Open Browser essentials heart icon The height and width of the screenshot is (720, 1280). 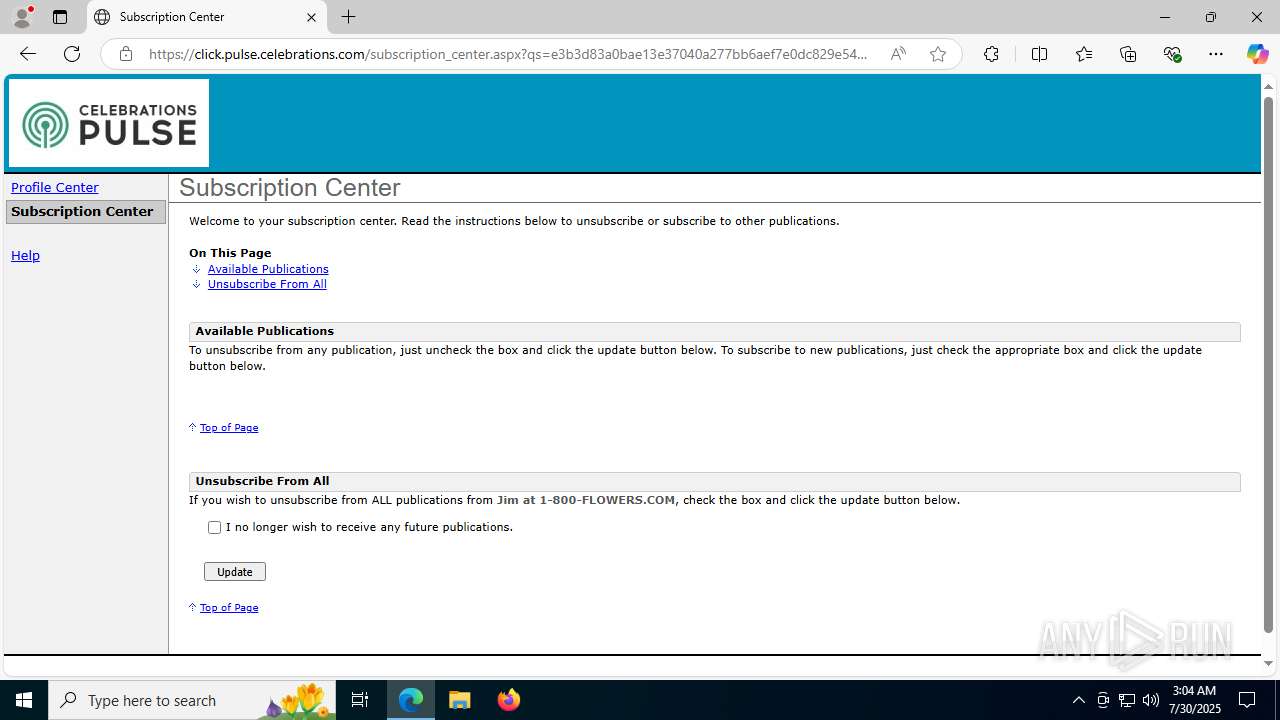tap(1172, 54)
